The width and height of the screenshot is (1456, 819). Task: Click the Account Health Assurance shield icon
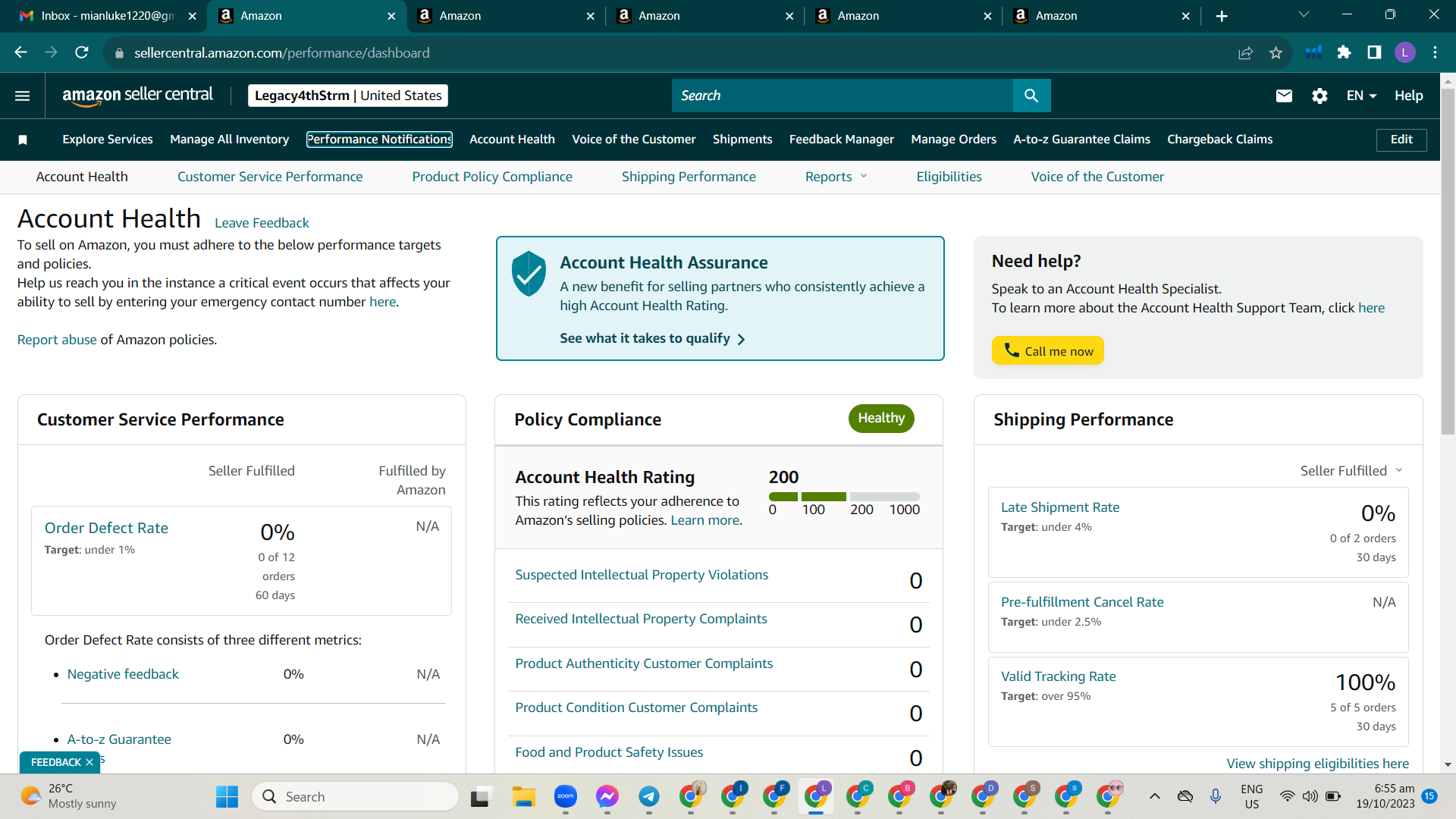pyautogui.click(x=529, y=274)
